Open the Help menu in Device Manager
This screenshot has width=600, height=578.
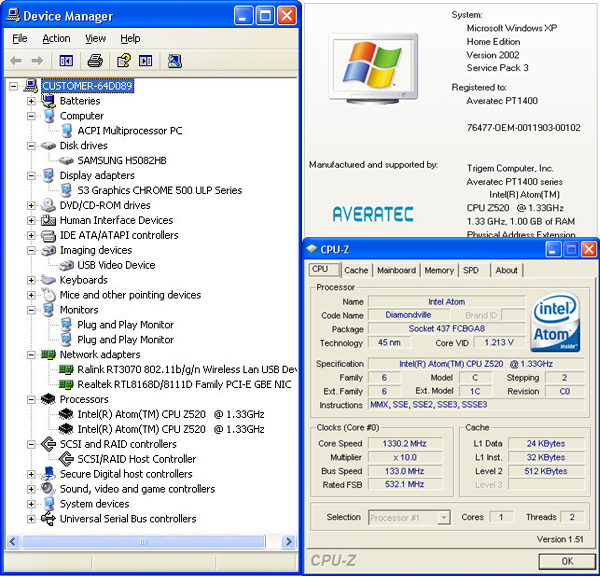(130, 39)
